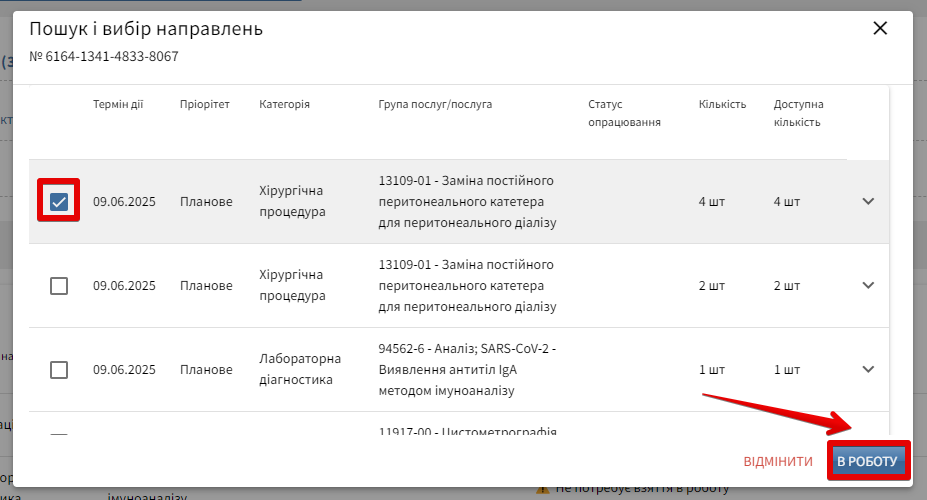Viewport: 927px width, 500px height.
Task: Close the referral search dialog
Action: click(x=880, y=29)
